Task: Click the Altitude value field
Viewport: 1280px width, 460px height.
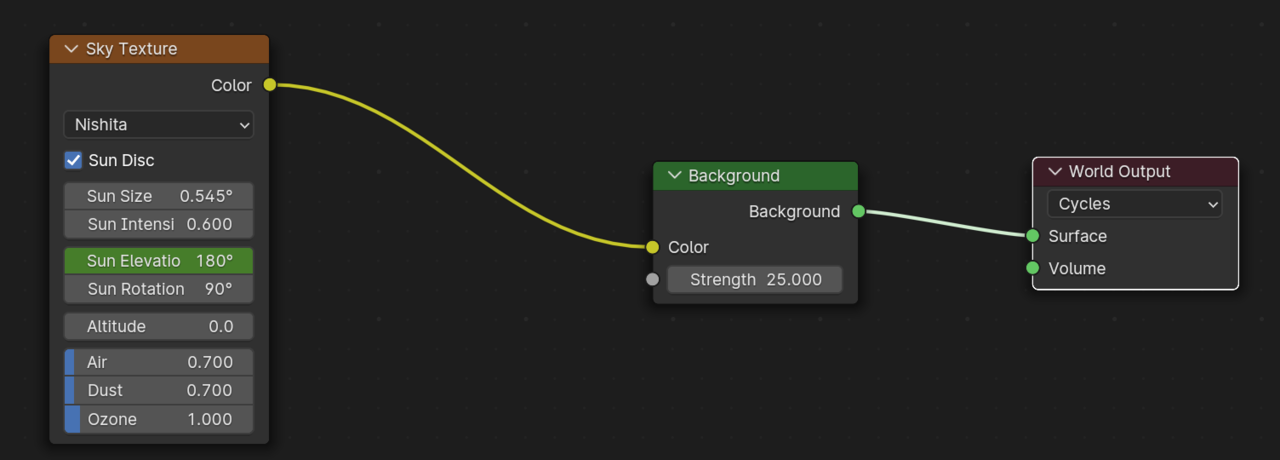Action: [159, 326]
